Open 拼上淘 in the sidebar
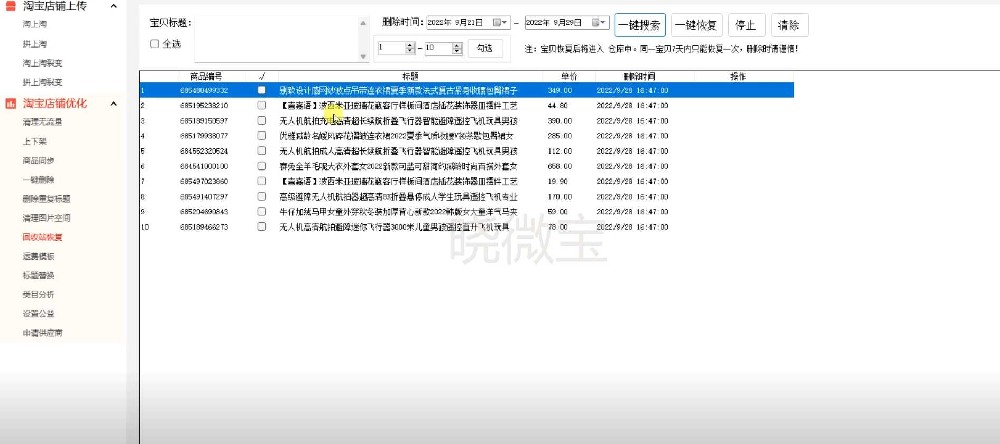Image resolution: width=1000 pixels, height=444 pixels. pyautogui.click(x=34, y=44)
